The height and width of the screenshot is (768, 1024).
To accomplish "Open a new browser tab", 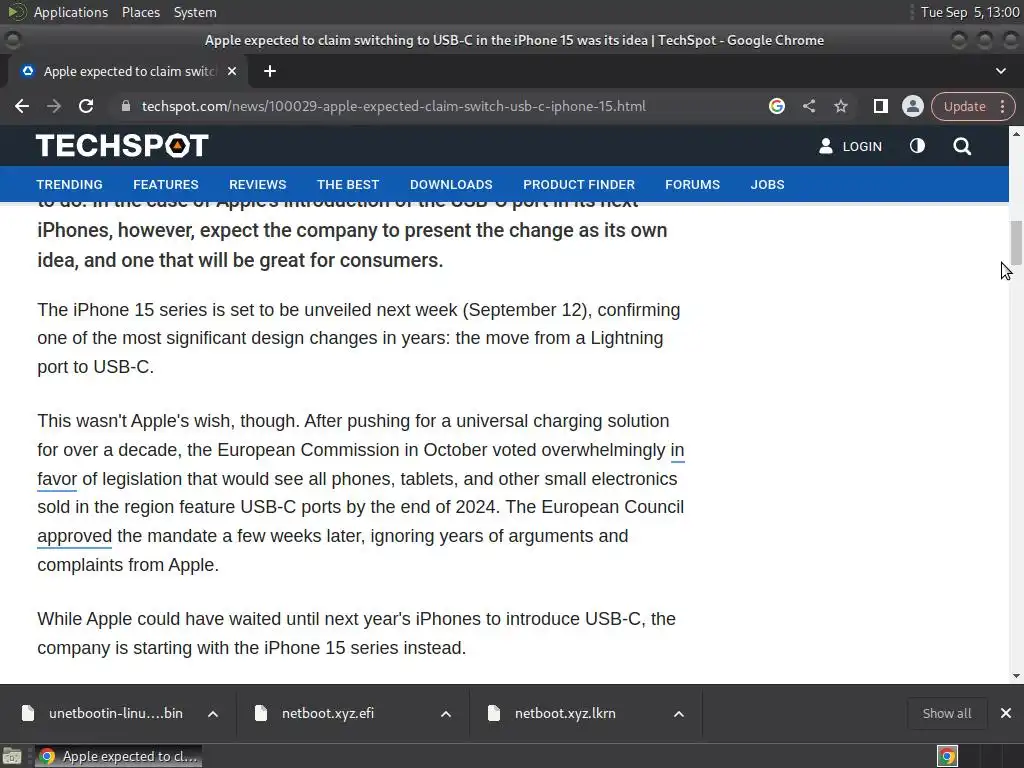I will click(270, 71).
